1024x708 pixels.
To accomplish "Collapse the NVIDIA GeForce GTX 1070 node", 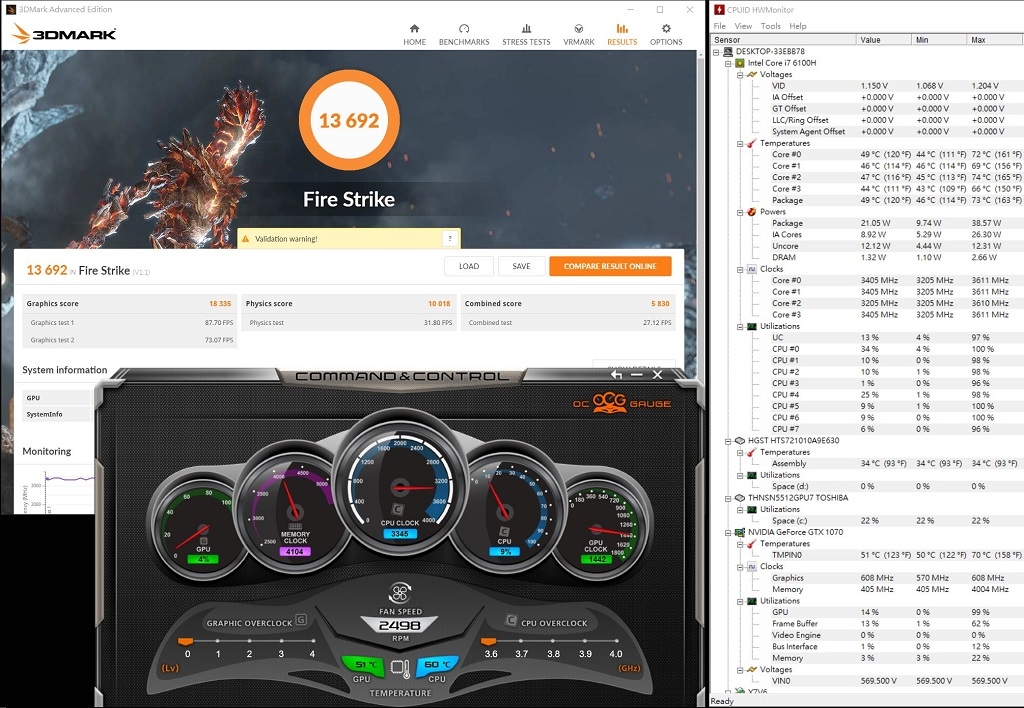I will pos(728,532).
